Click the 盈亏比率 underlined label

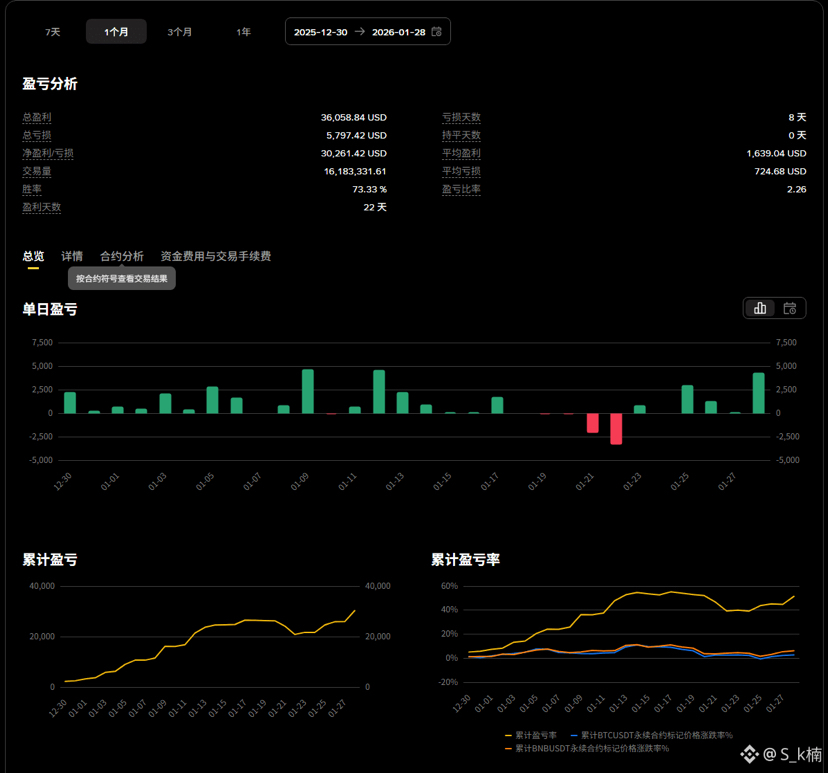461,189
